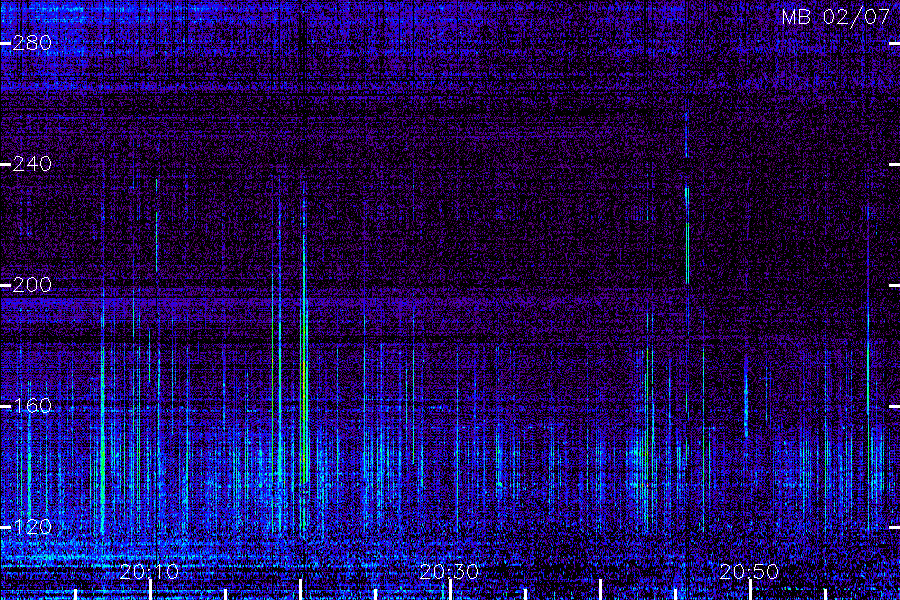Click the 120 frequency axis label
This screenshot has height=600, width=900.
tap(32, 527)
